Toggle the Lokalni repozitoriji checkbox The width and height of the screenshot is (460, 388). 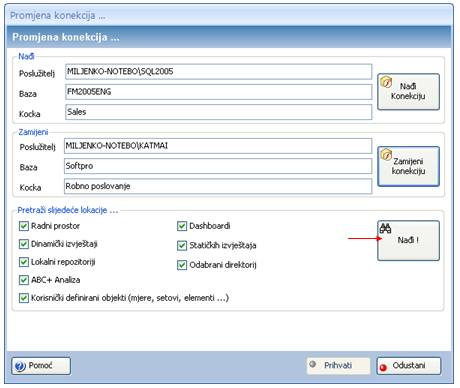click(x=24, y=262)
